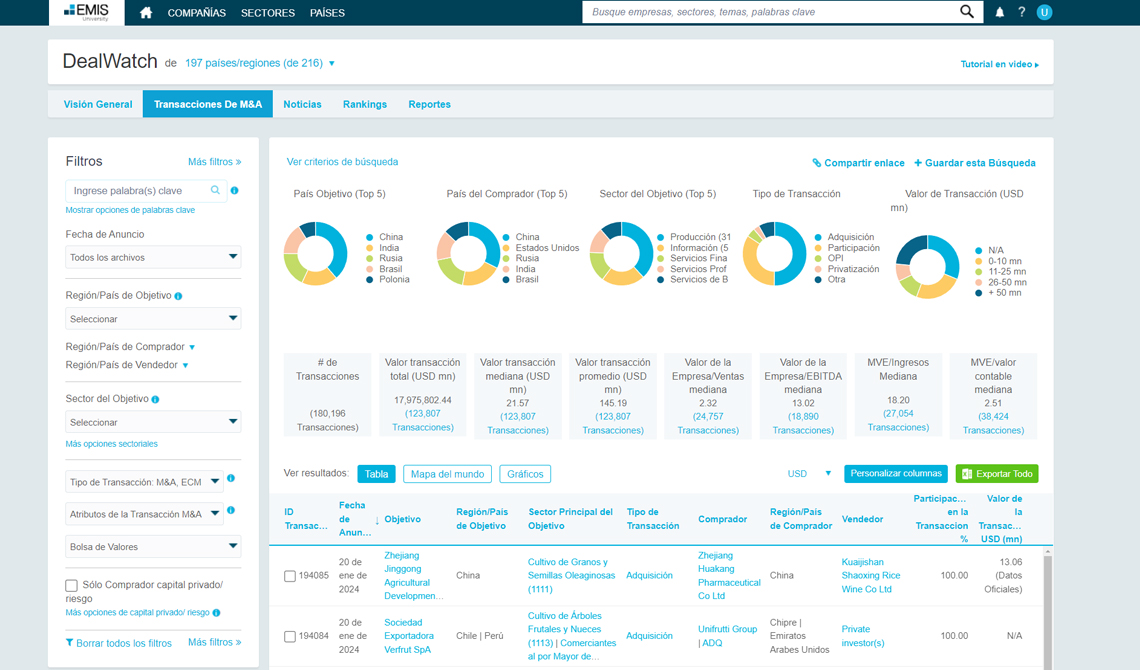
Task: Switch to Reportes tab
Action: 430,104
